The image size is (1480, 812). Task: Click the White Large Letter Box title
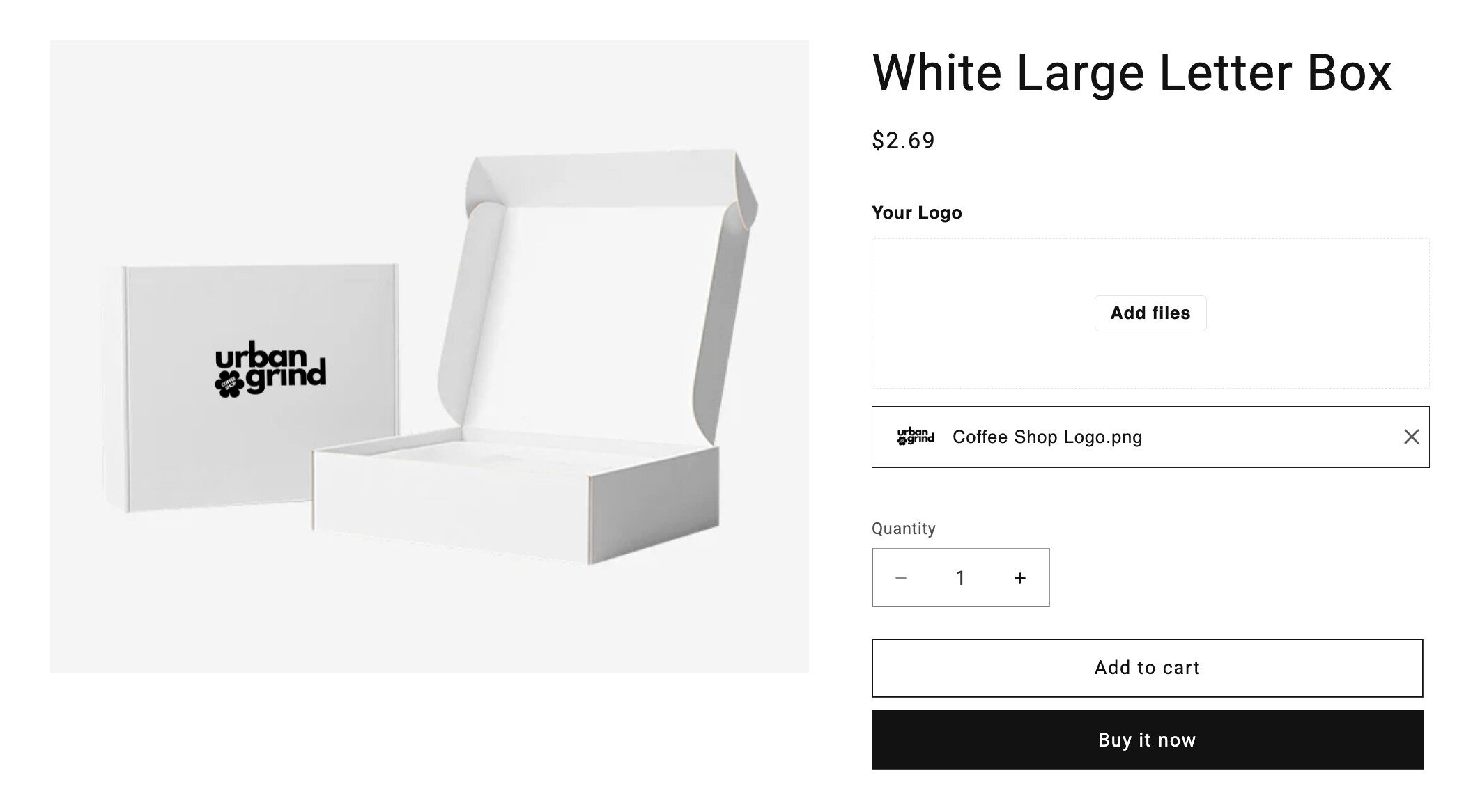click(1131, 72)
